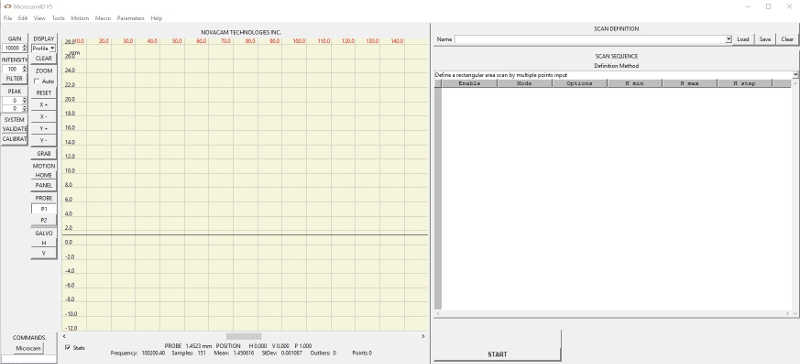Increase the GAIN value with the stepper
The height and width of the screenshot is (364, 800).
24,46
